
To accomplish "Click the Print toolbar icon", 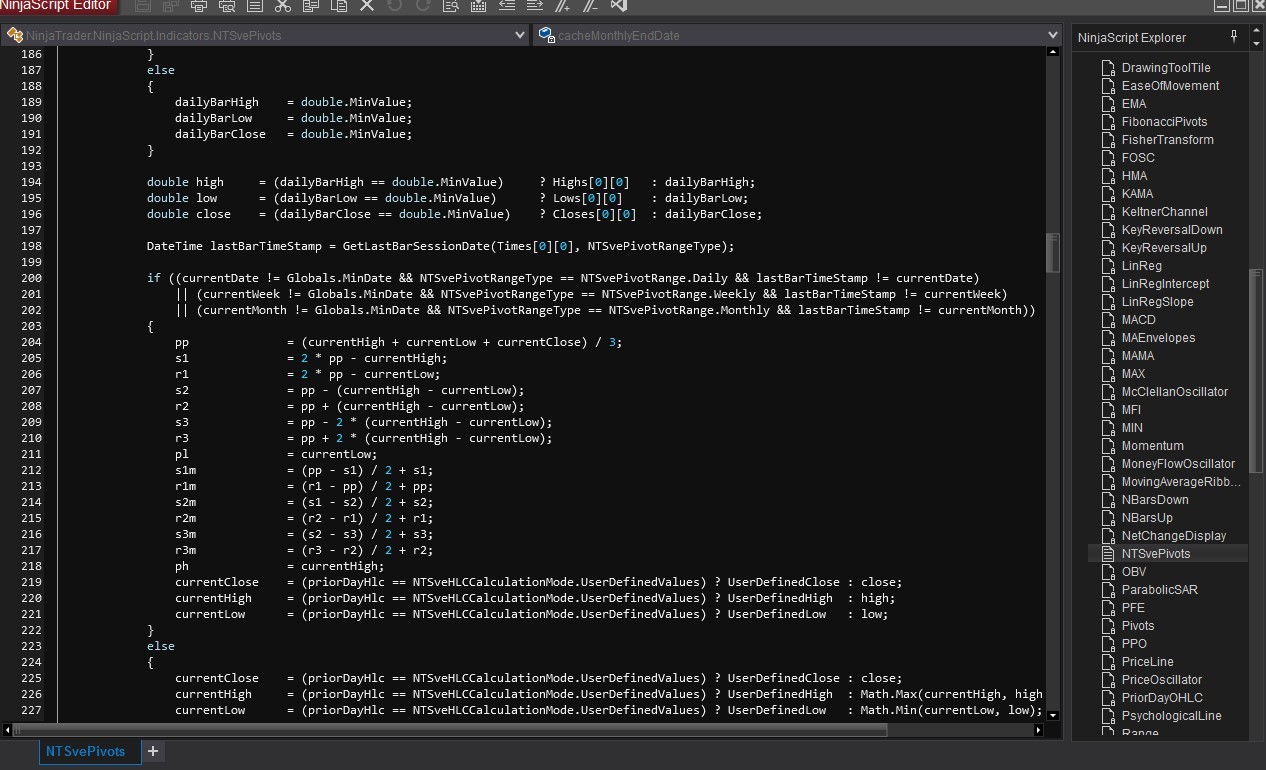I will 199,6.
